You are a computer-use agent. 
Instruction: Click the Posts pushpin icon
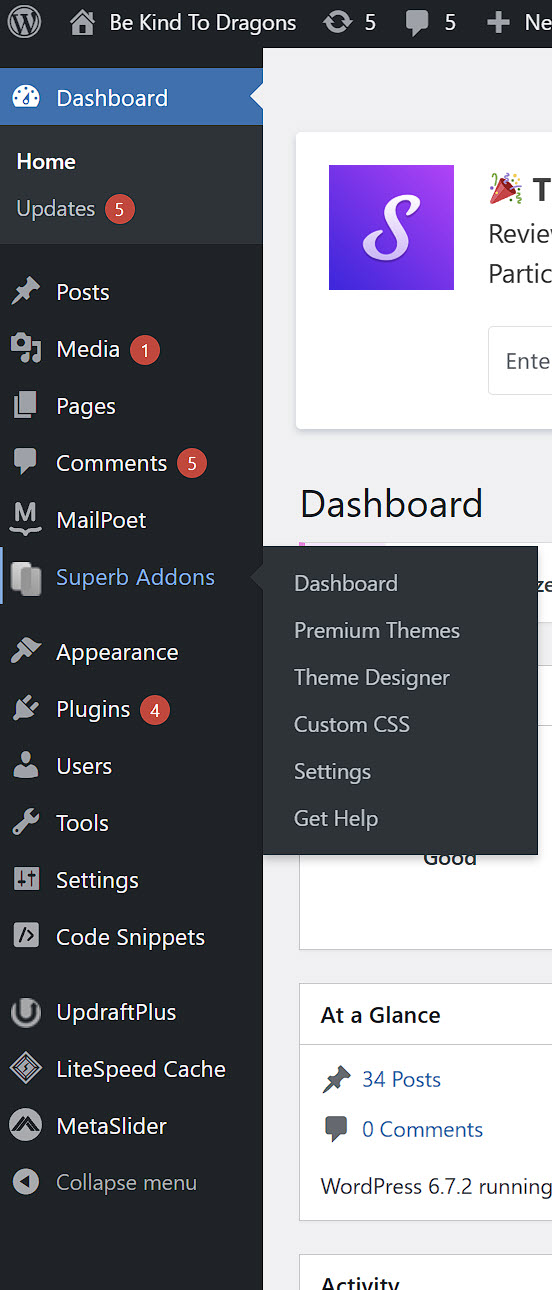[x=25, y=292]
